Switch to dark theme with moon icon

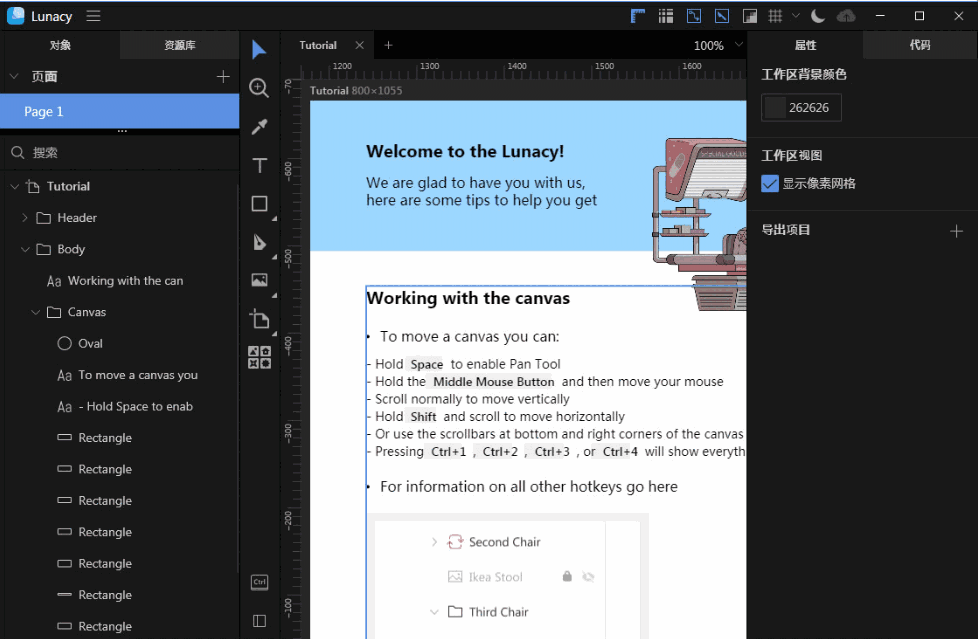coord(818,16)
